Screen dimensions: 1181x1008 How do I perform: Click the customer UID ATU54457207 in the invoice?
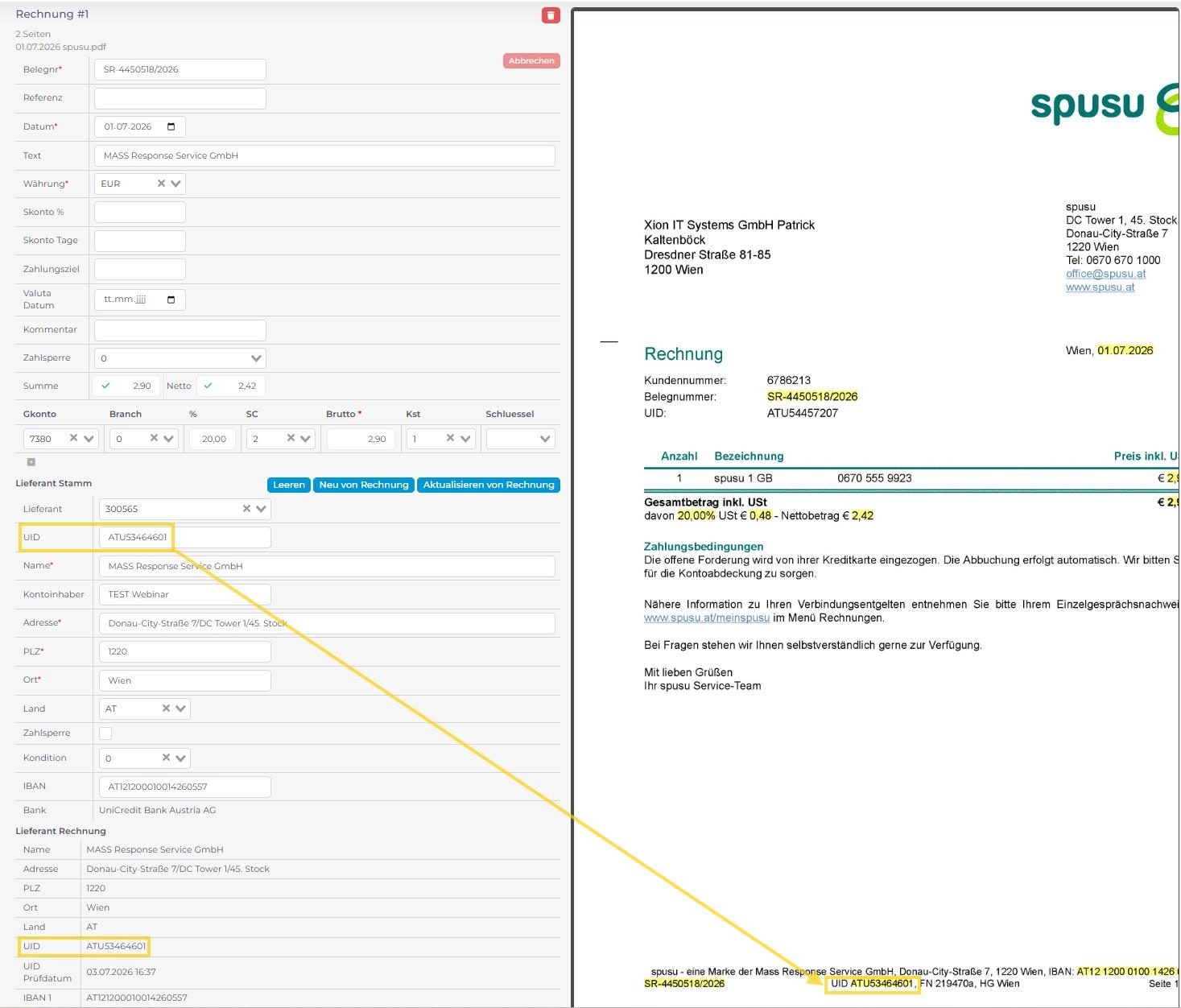(x=803, y=413)
